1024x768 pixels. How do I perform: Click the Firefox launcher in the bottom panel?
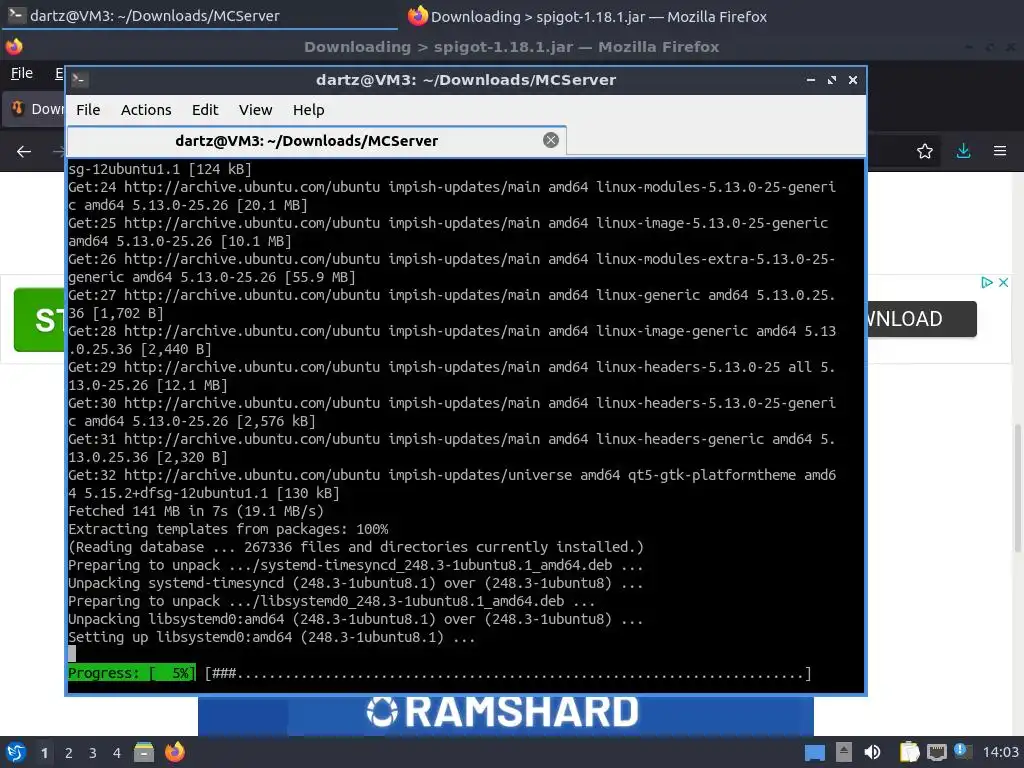(174, 752)
